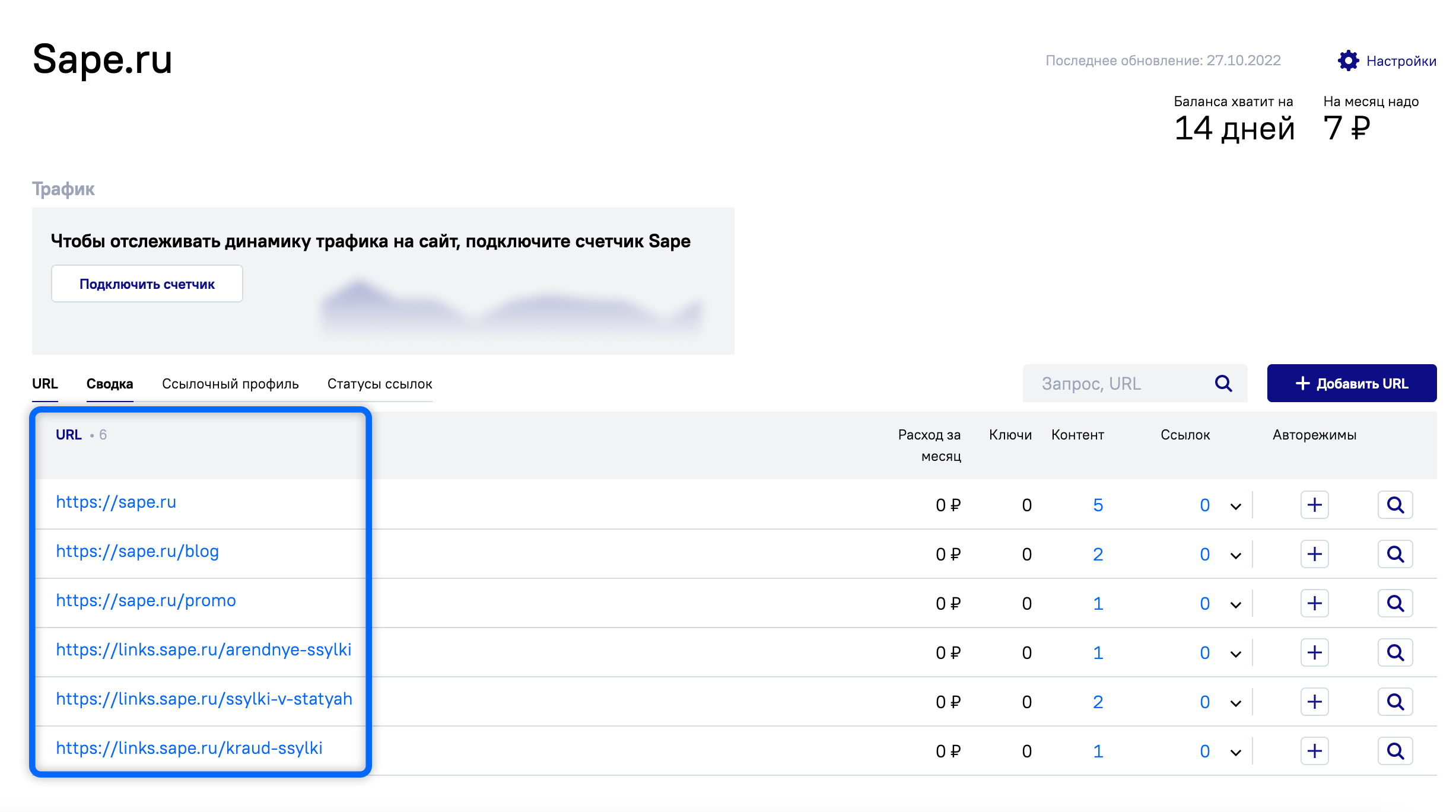Click magnifier icon in kraud-ssylki row
The image size is (1456, 812).
coord(1395,751)
